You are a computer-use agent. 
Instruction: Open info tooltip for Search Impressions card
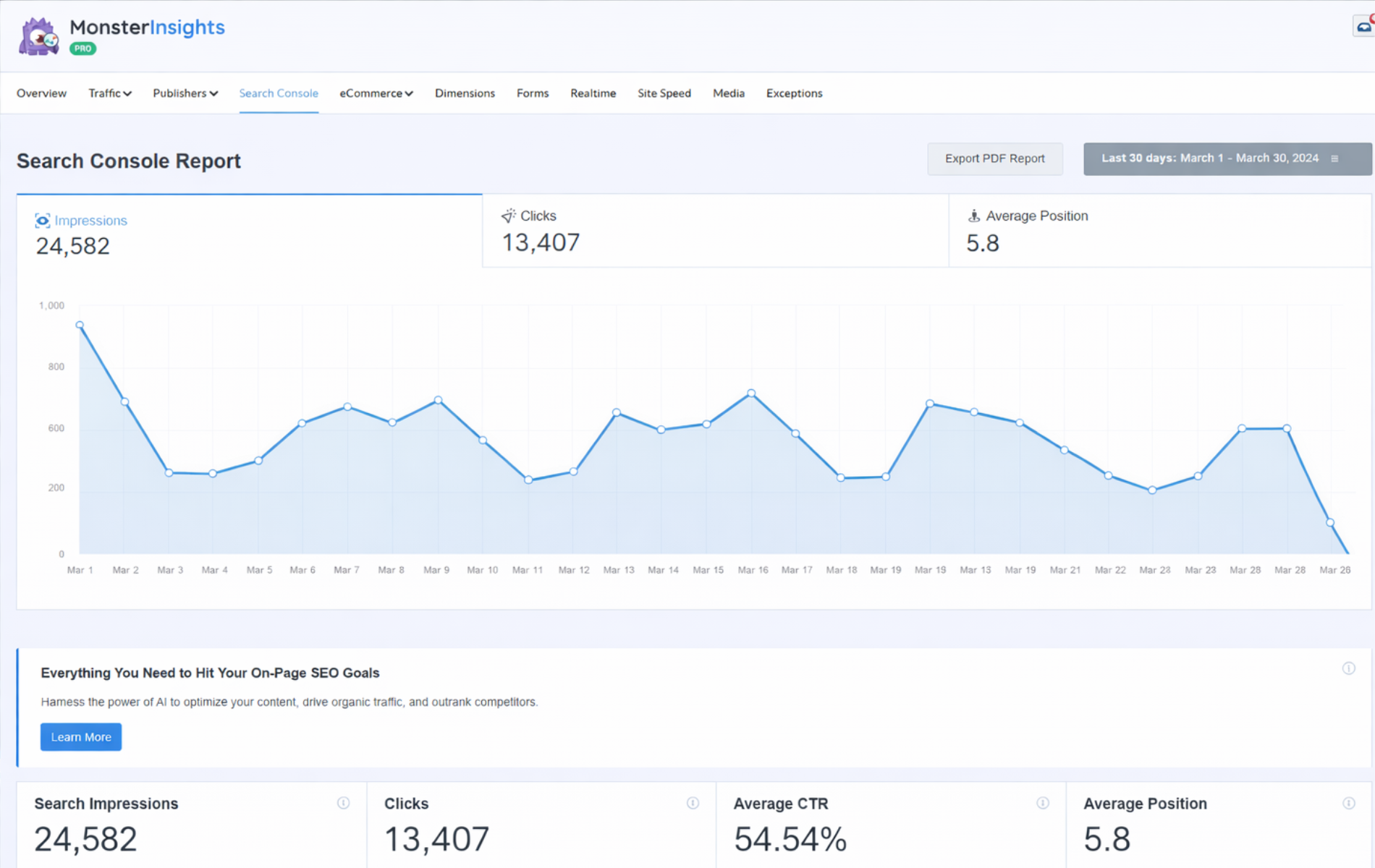pos(343,803)
